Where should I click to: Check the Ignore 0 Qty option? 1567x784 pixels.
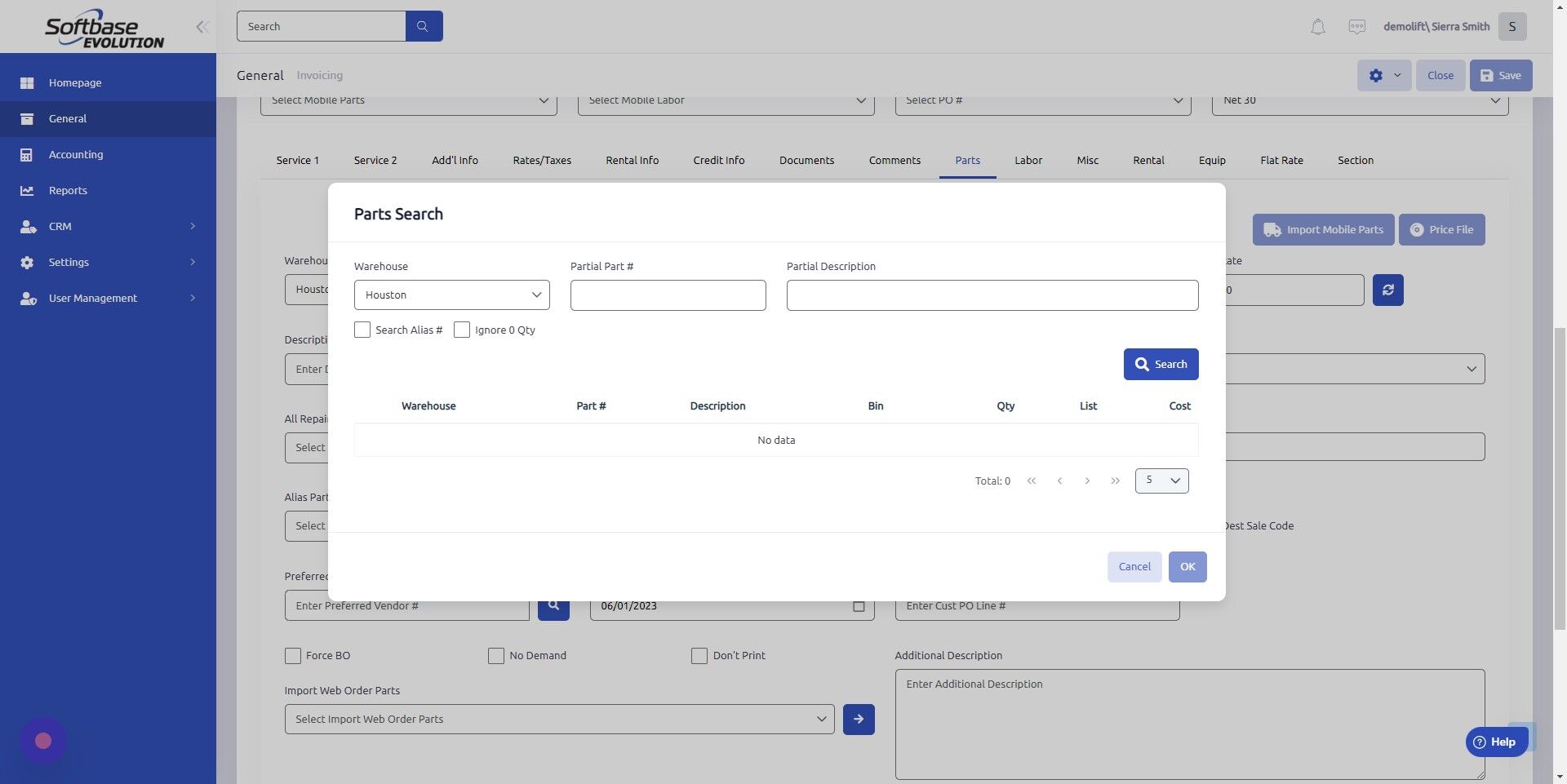(462, 330)
